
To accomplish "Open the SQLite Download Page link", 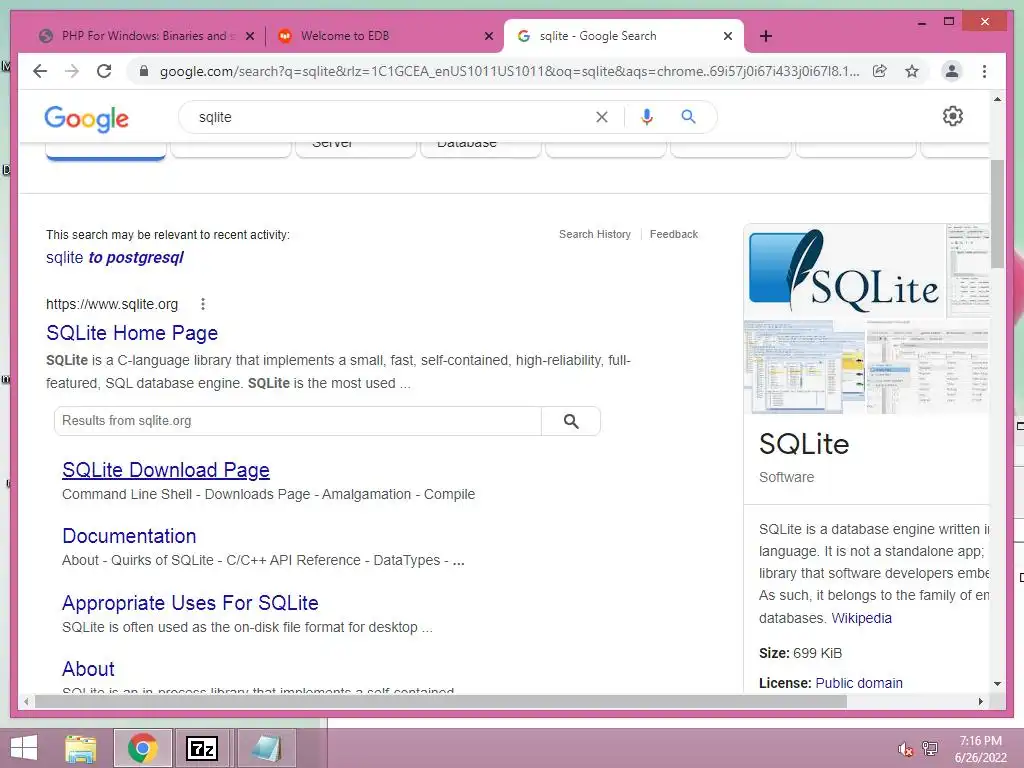I will pyautogui.click(x=166, y=470).
